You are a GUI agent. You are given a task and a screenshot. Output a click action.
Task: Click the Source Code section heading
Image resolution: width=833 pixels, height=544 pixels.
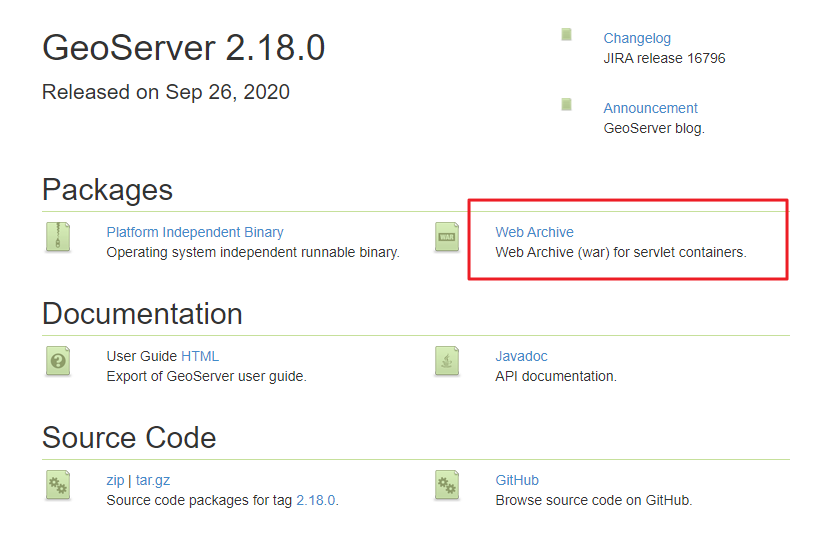pyautogui.click(x=129, y=437)
